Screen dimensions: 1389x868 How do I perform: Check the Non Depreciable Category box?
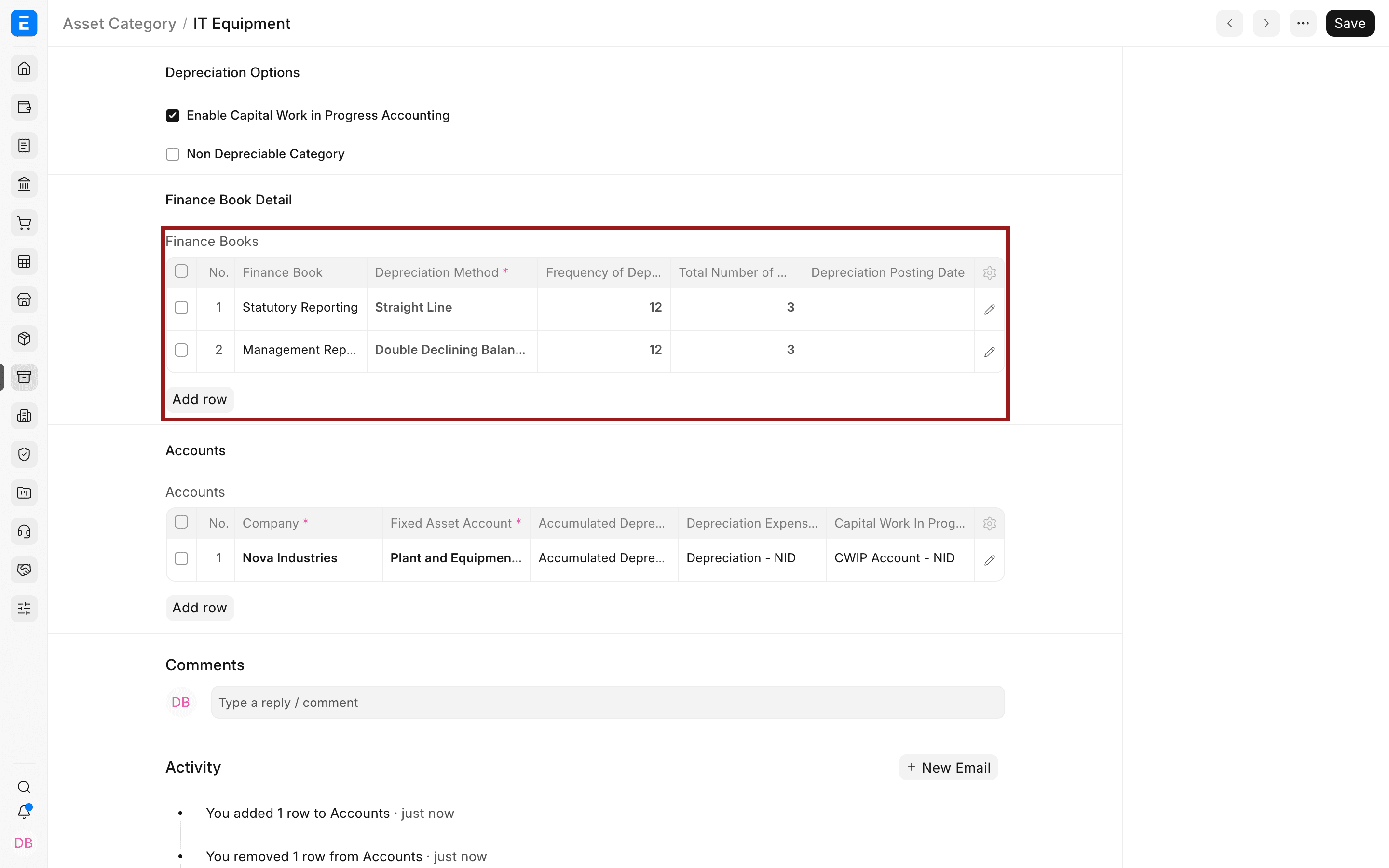172,154
